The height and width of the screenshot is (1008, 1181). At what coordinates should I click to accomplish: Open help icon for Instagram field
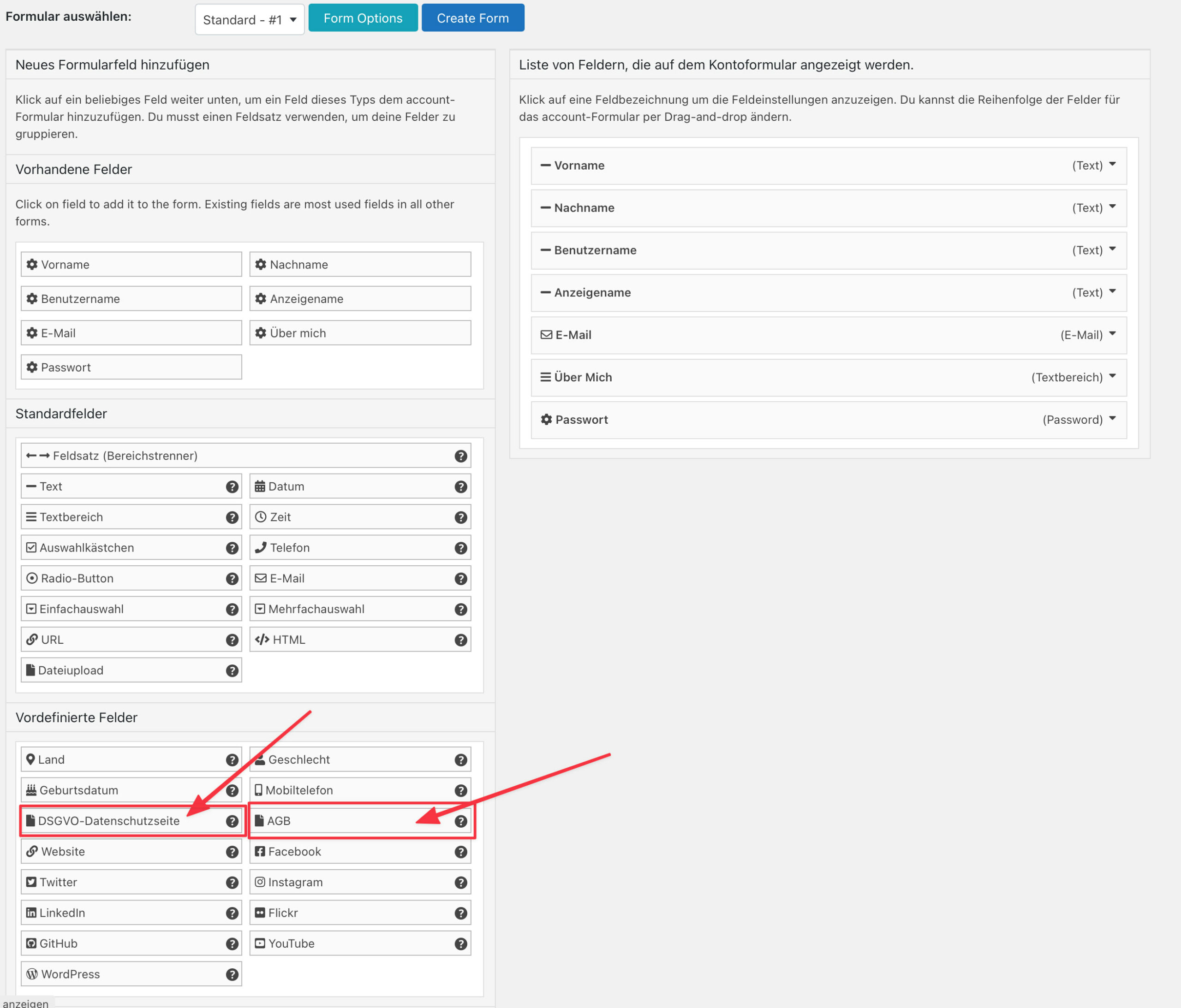461,883
